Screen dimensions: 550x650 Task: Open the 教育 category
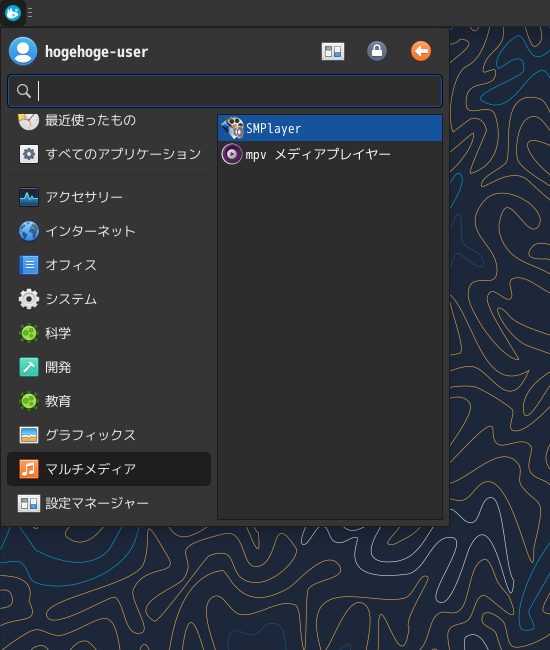tap(109, 401)
